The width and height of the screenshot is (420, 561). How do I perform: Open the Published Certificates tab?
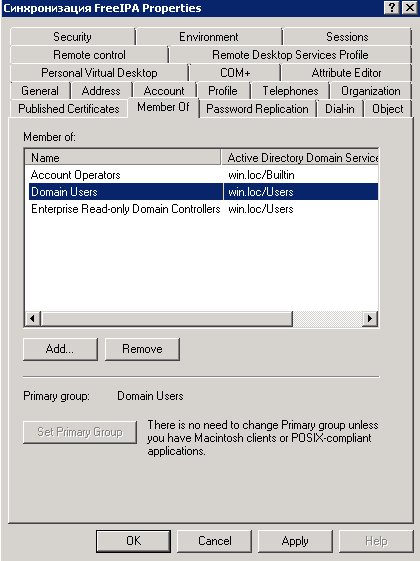coord(69,108)
